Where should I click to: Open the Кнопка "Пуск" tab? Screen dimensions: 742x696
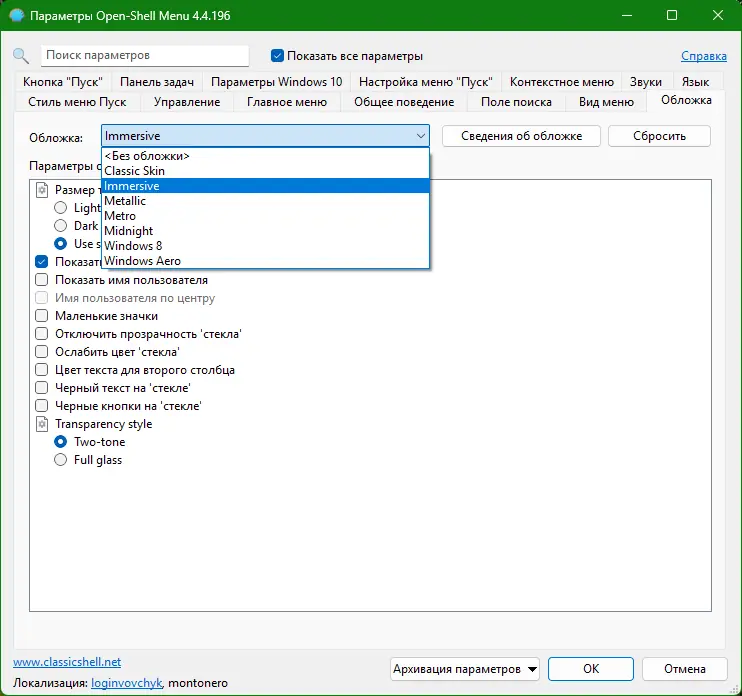coord(63,82)
